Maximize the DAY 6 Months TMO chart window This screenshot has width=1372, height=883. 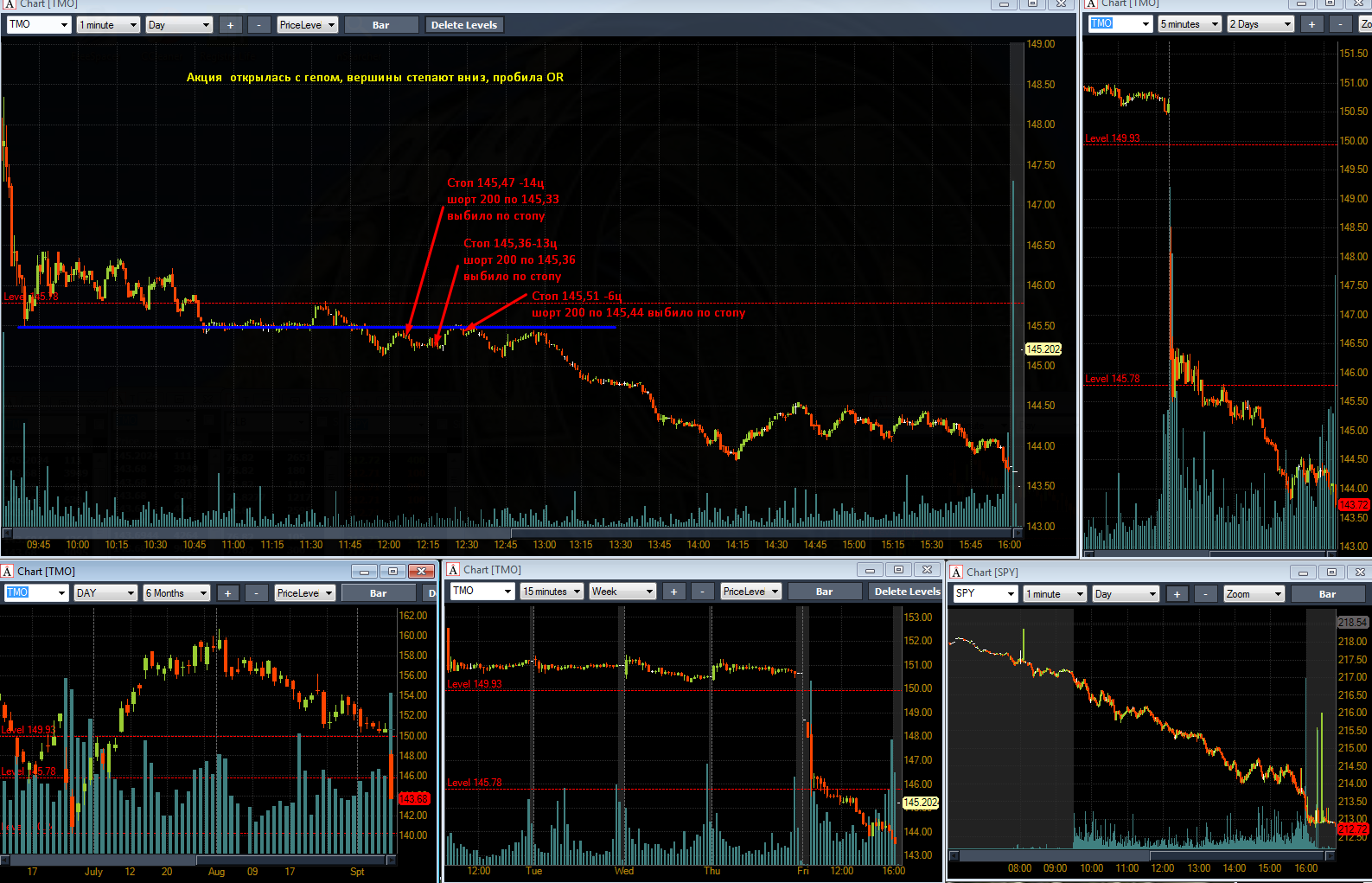click(x=392, y=571)
